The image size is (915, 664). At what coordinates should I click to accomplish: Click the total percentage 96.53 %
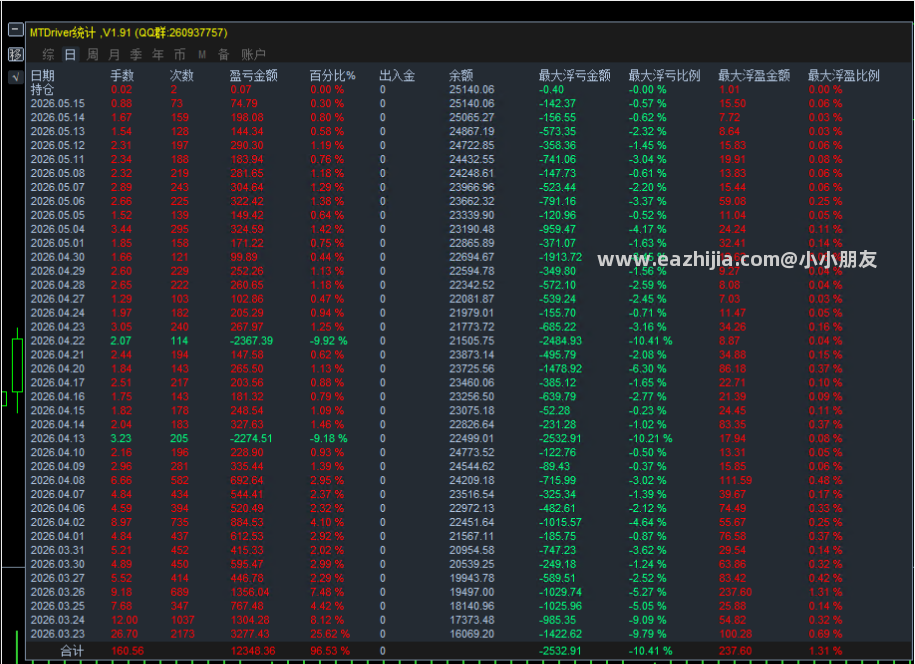(330, 651)
